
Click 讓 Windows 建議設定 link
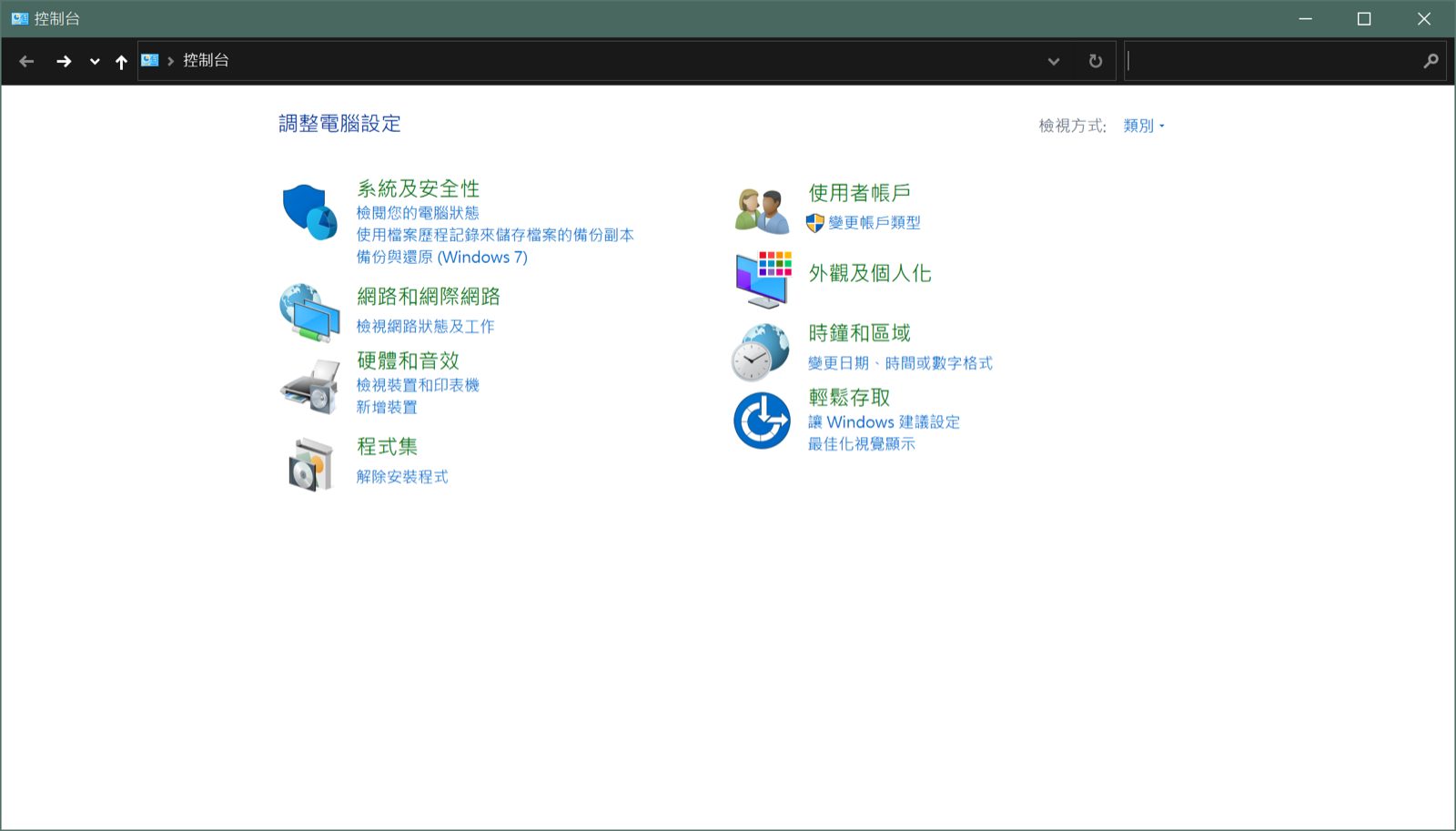884,422
